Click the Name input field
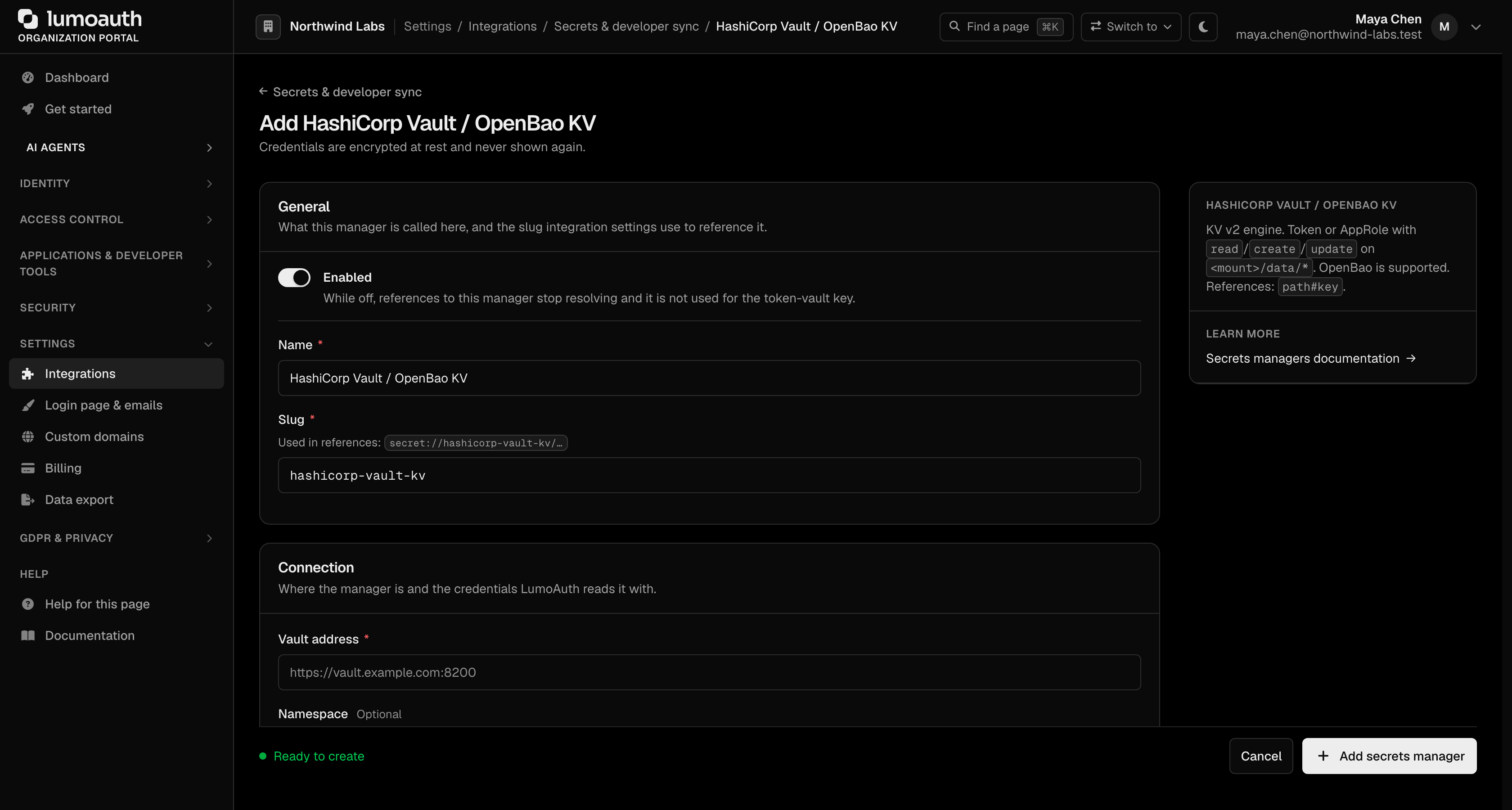The width and height of the screenshot is (1512, 810). (x=709, y=378)
